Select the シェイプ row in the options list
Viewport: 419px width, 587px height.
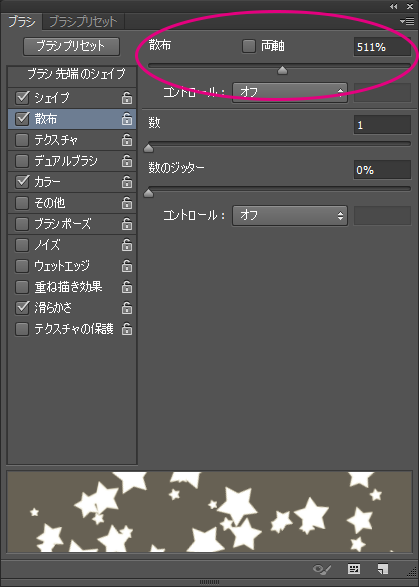(x=72, y=98)
